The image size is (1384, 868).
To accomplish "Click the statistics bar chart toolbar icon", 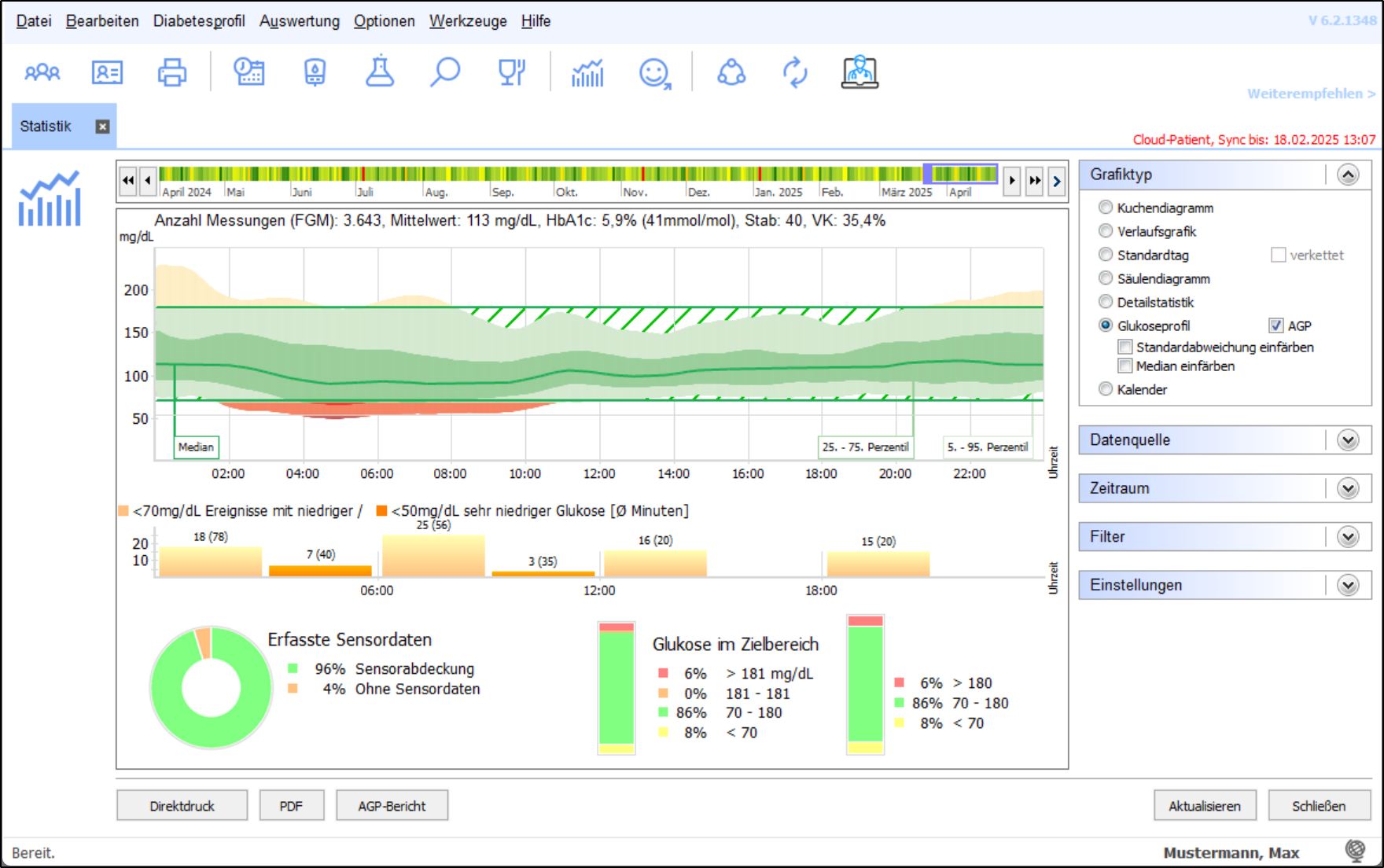I will click(587, 73).
